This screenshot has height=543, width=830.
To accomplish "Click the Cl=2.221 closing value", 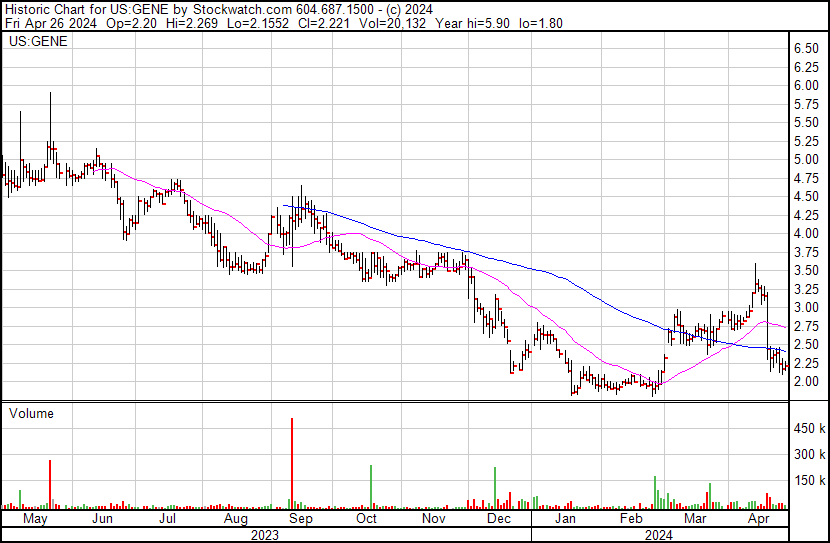I will 324,23.
